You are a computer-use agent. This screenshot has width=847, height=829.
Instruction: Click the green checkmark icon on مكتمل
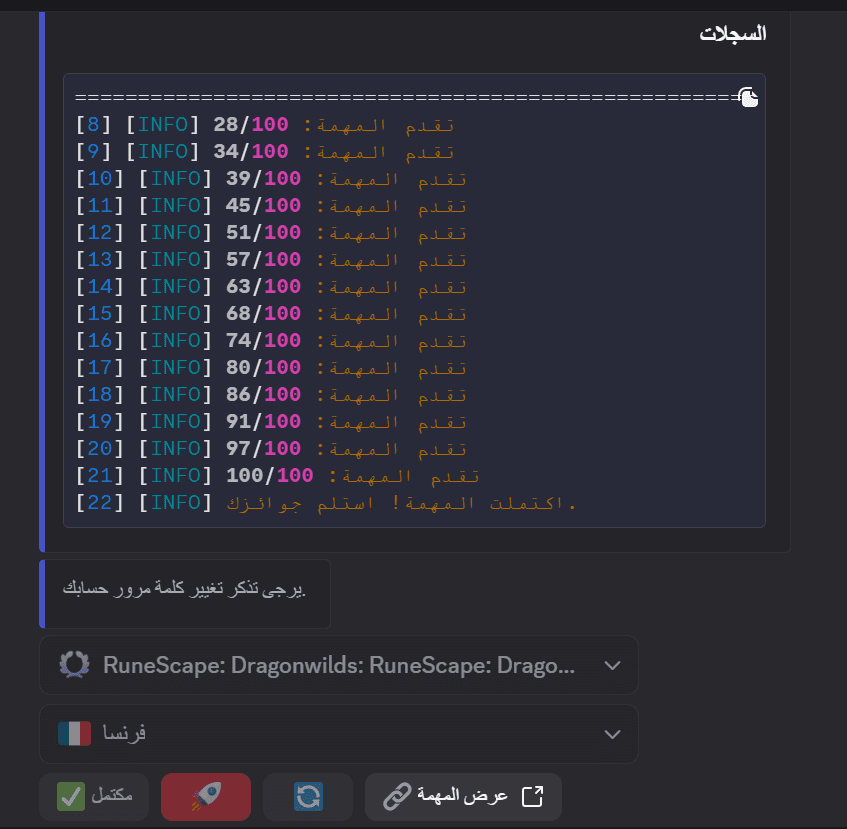tap(71, 797)
